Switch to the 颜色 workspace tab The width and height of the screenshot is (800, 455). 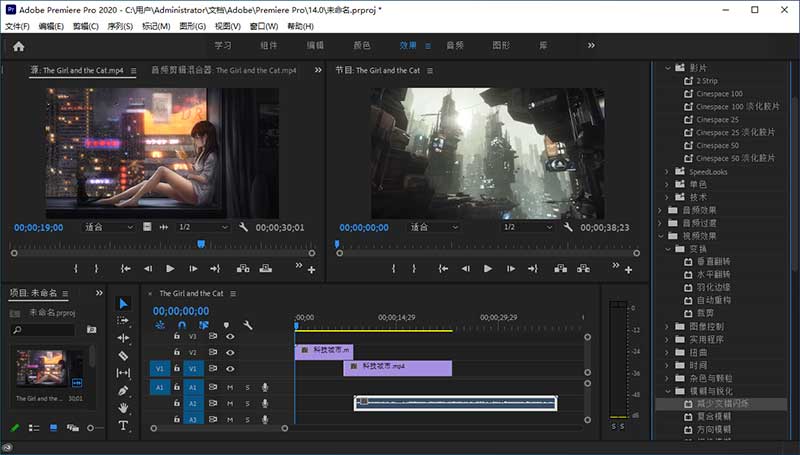tap(362, 45)
